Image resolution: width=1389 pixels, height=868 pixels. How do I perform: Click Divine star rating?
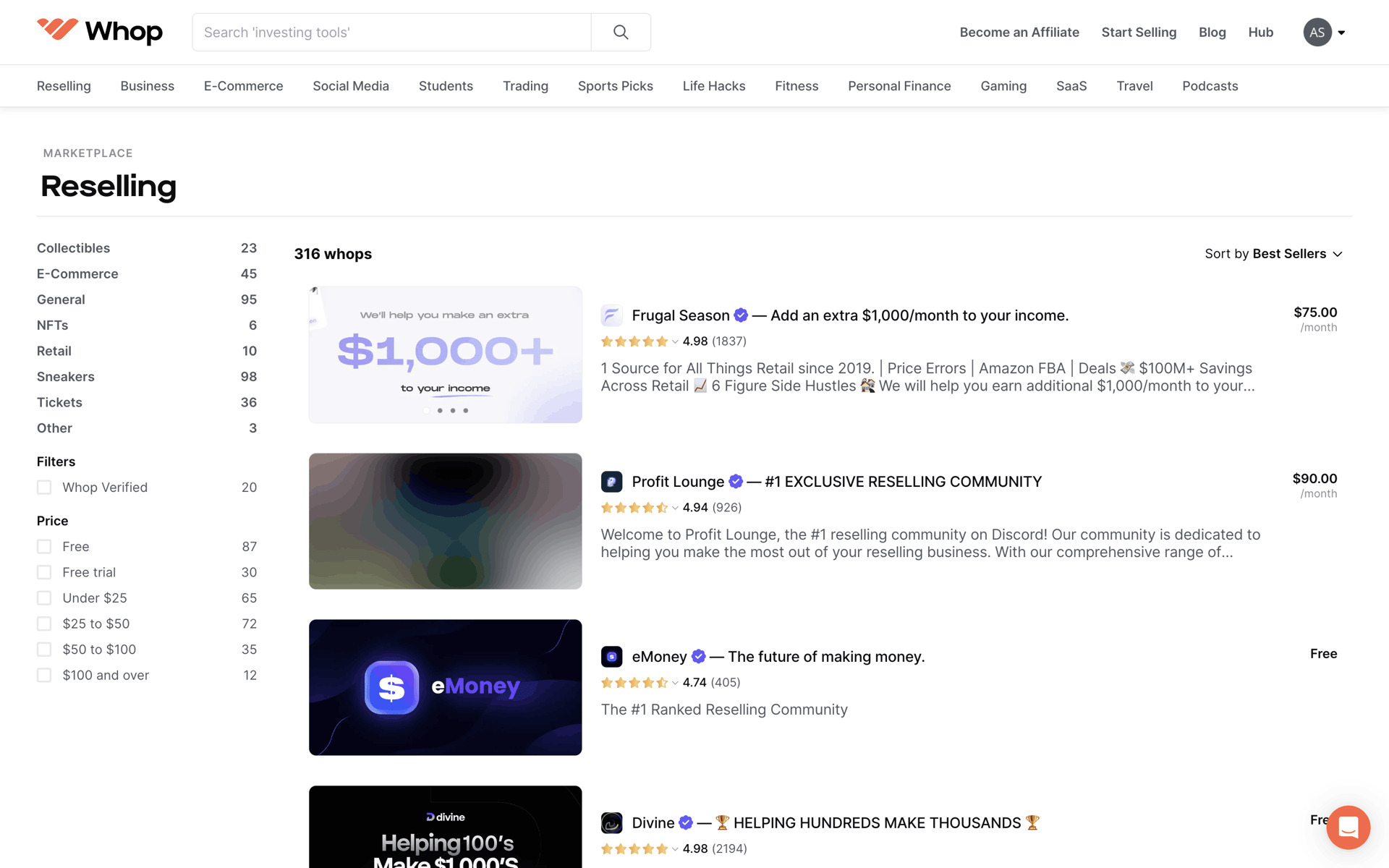634,849
